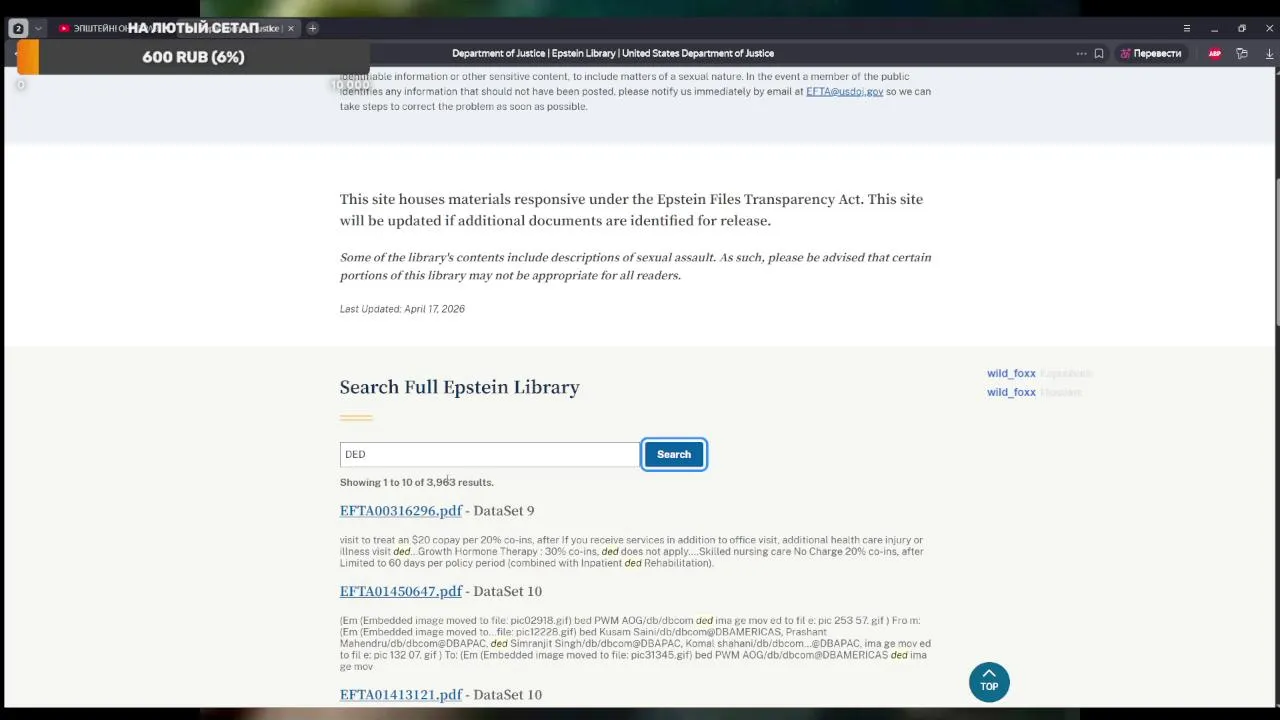This screenshot has width=1280, height=720.
Task: Click the 'Search Full Epstein Library' heading
Action: click(x=459, y=387)
